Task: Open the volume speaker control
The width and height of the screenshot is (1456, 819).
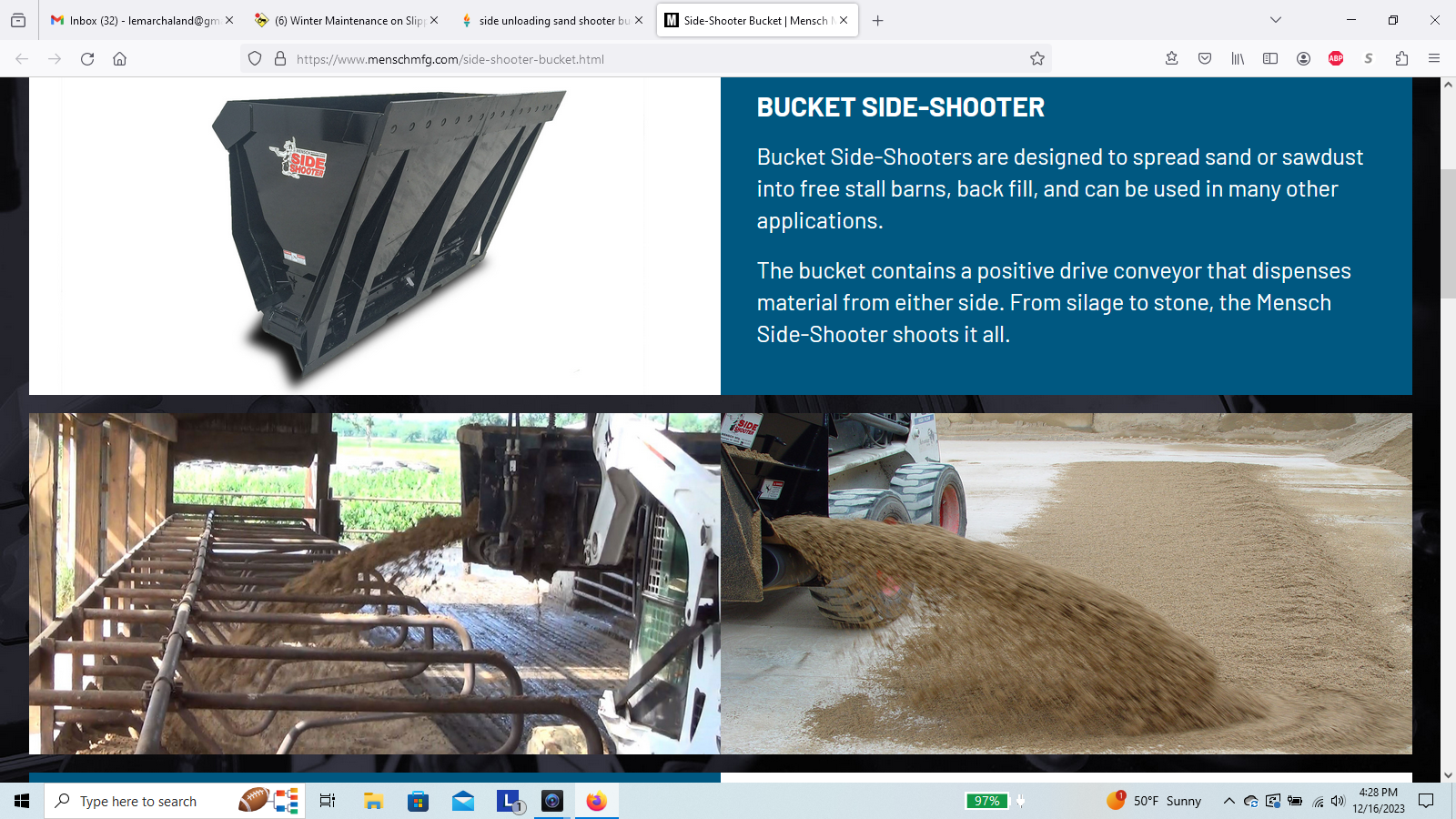Action: 1338,801
